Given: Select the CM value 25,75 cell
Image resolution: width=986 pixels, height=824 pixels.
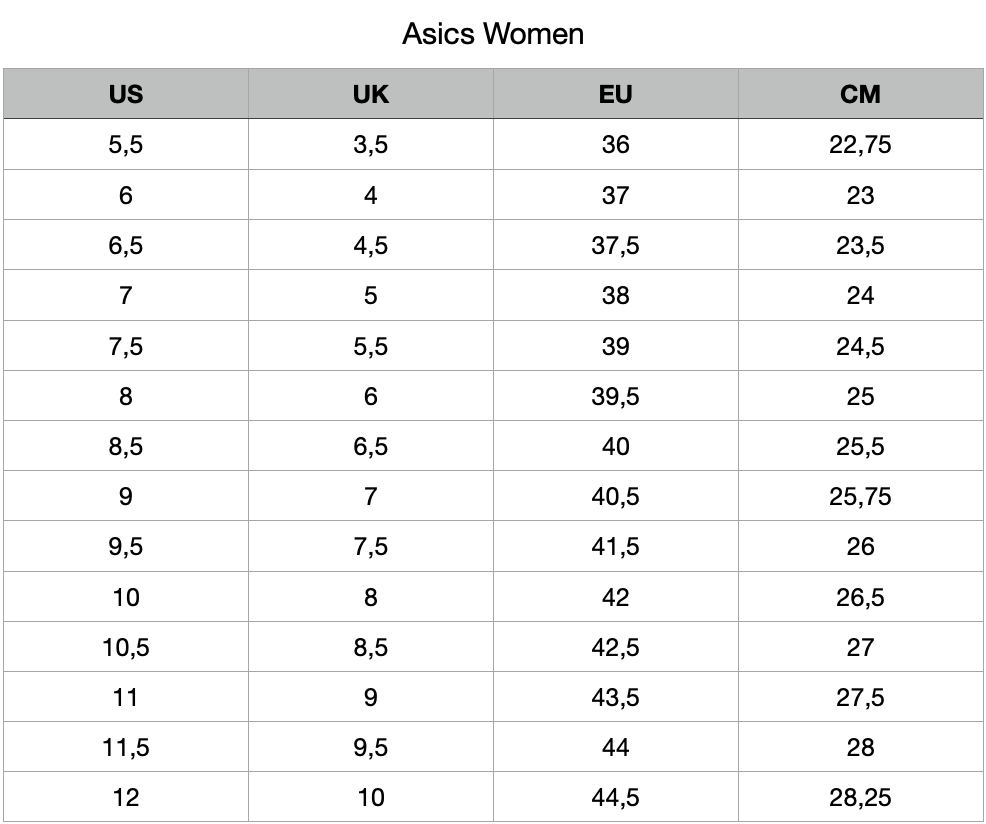Looking at the screenshot, I should pyautogui.click(x=860, y=496).
